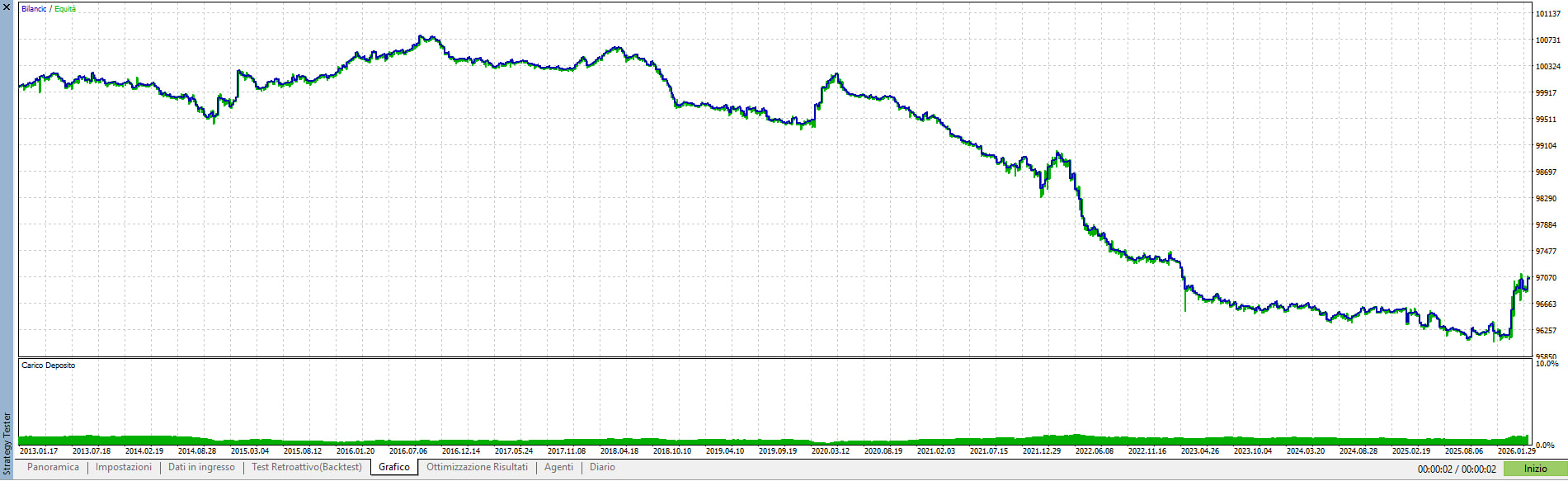This screenshot has height=481, width=1568.
Task: Click the 2024.08.28 date axis label
Action: (x=1358, y=451)
